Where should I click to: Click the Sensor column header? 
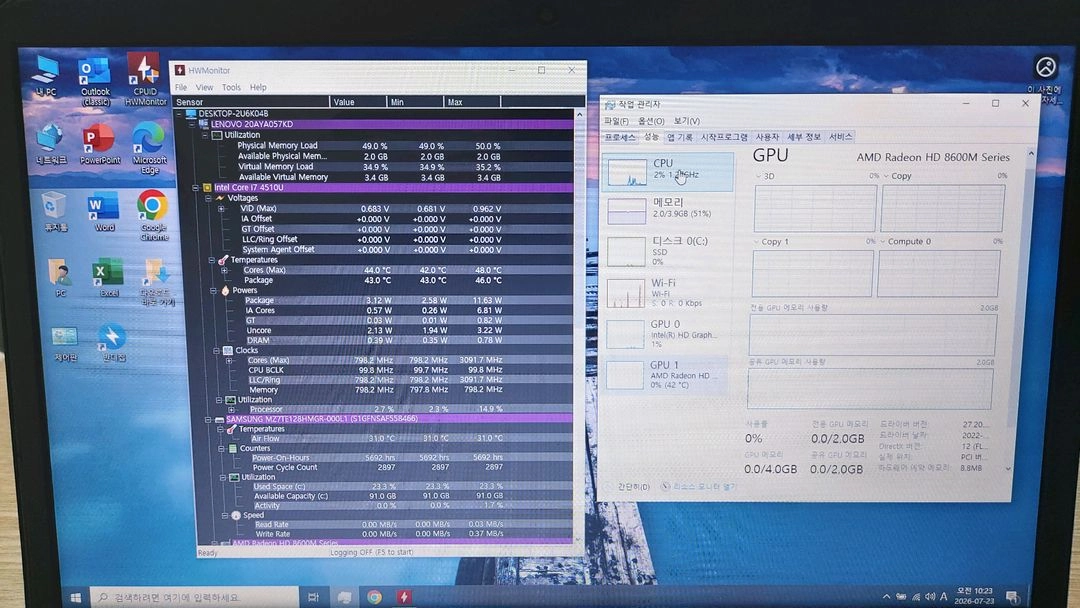click(x=251, y=102)
